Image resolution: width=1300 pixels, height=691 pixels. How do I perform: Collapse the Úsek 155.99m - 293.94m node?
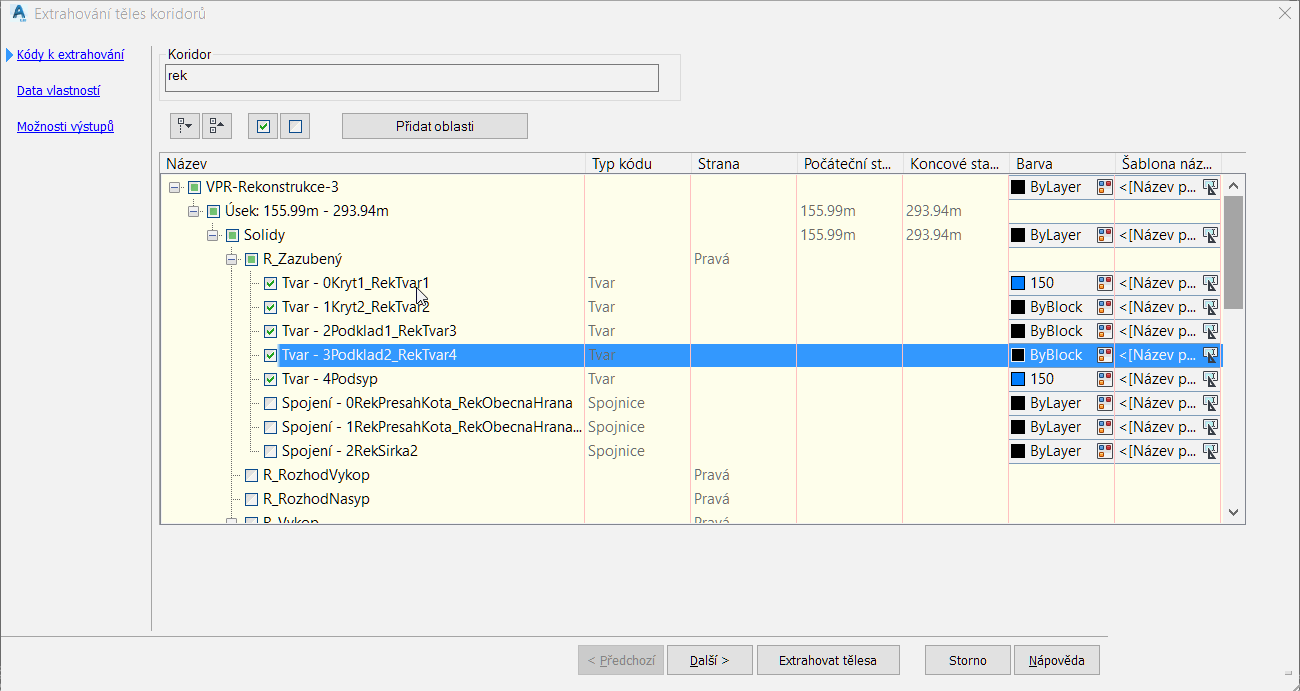coord(194,211)
